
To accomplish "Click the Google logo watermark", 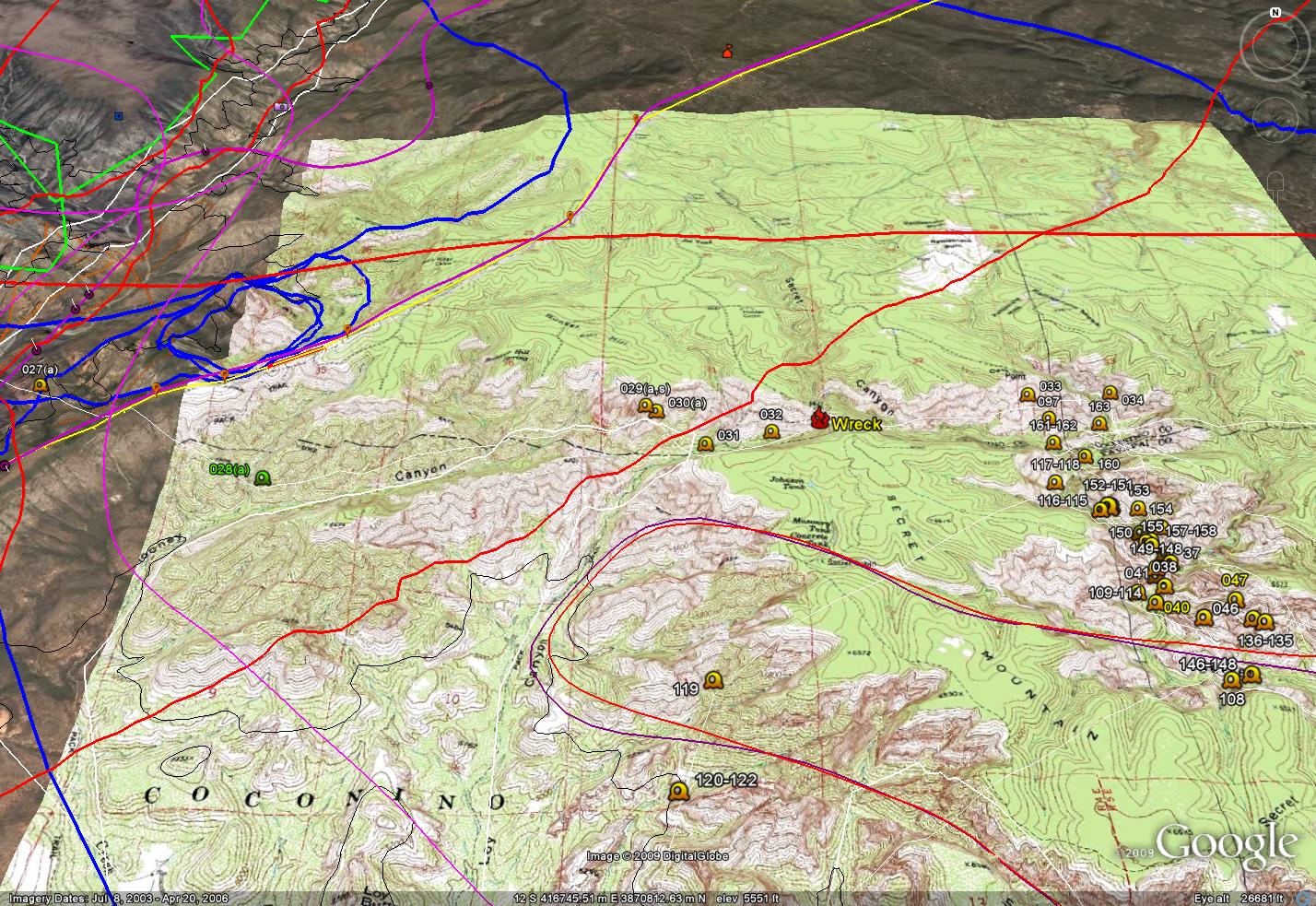I will 1226,845.
